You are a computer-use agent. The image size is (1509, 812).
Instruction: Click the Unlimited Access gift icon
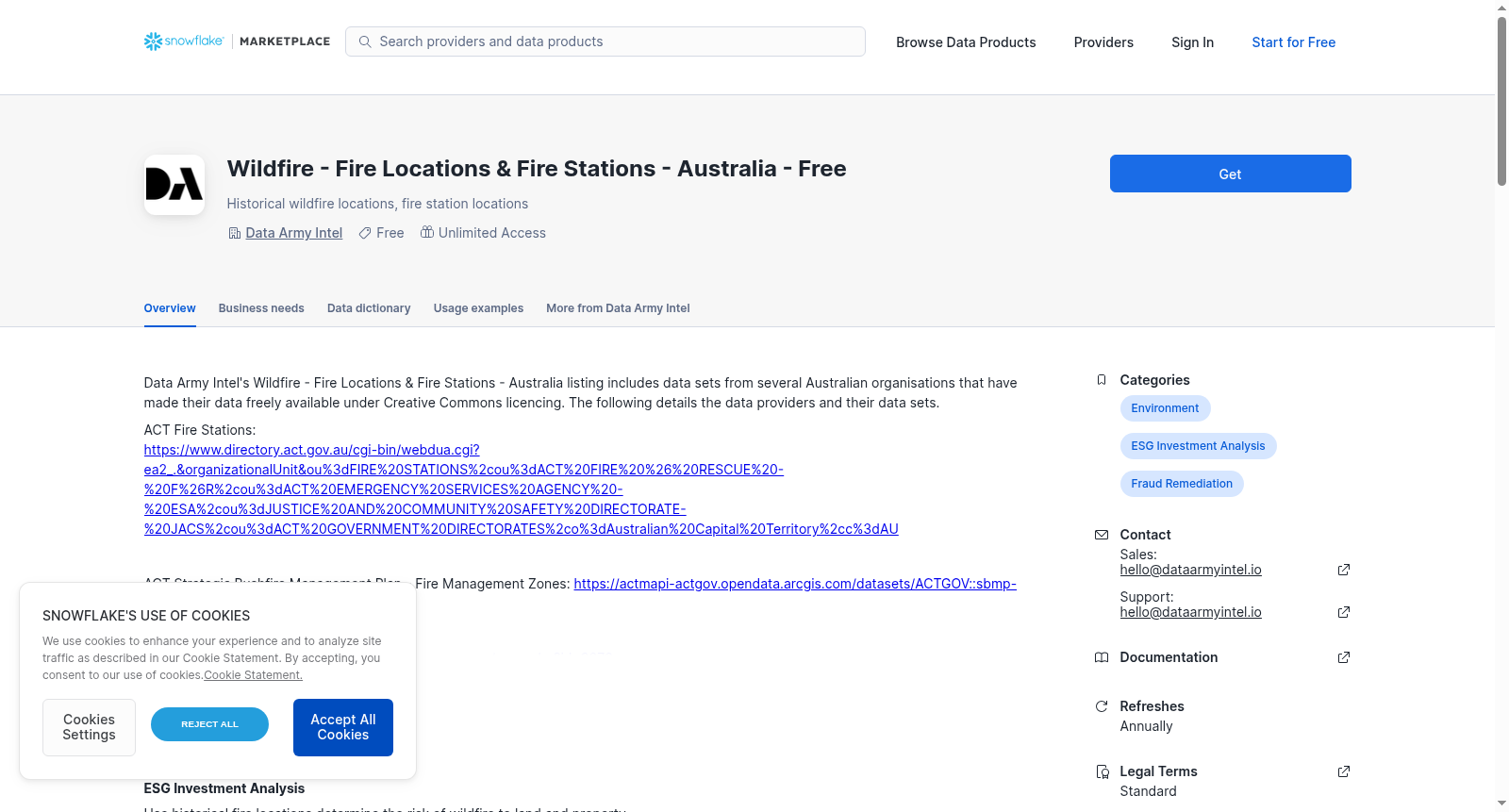tap(427, 232)
